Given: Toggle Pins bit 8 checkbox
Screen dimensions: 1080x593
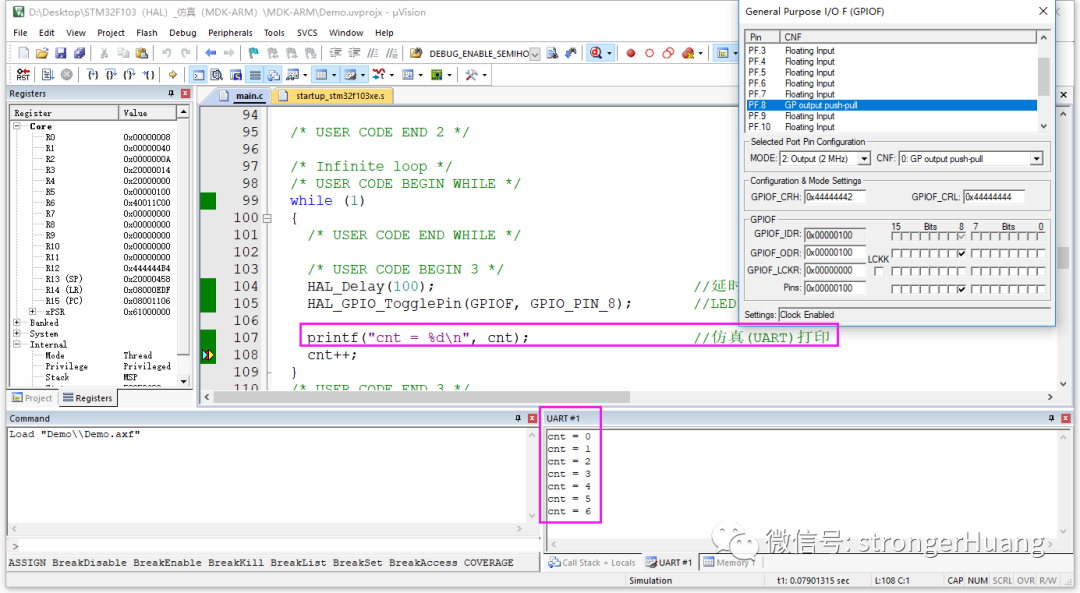Looking at the screenshot, I should pyautogui.click(x=962, y=289).
